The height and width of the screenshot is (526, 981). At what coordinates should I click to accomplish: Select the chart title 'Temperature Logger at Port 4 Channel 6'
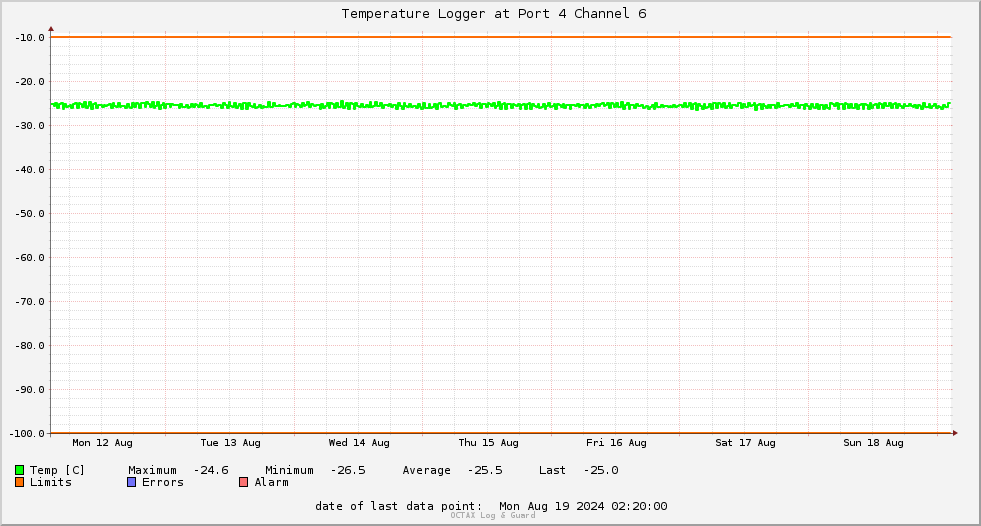click(x=494, y=13)
